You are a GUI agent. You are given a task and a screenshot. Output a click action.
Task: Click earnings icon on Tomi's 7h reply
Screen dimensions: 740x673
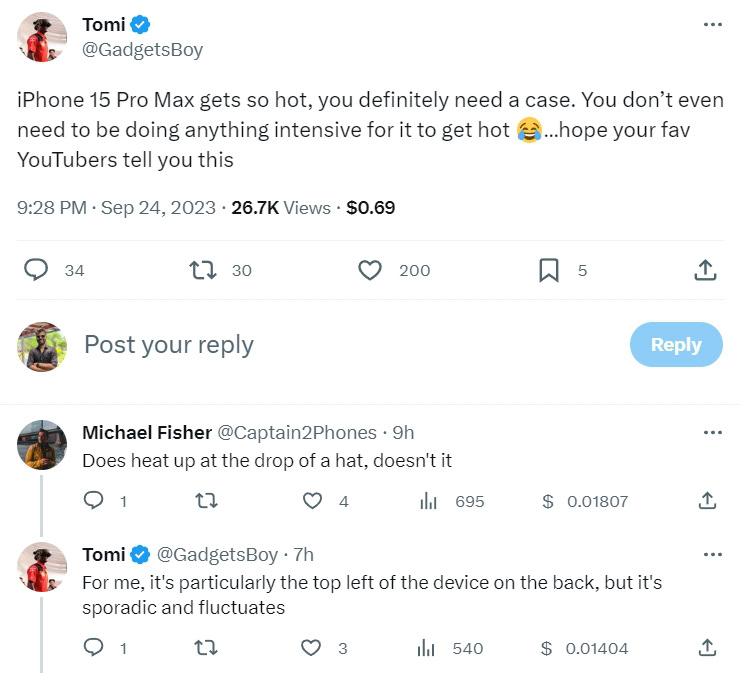pos(547,648)
